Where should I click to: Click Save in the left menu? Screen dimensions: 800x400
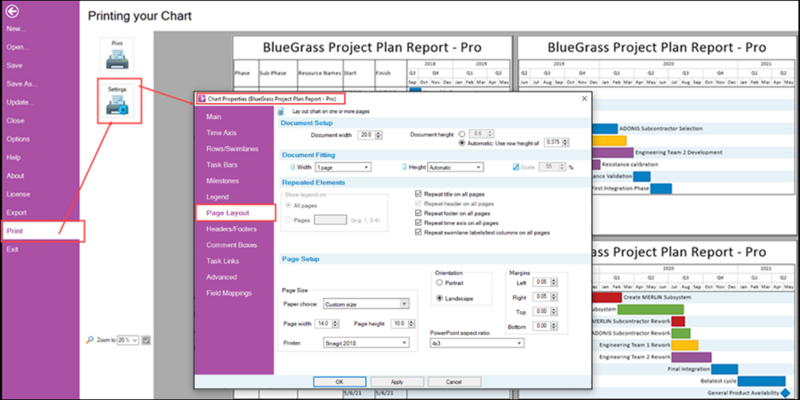click(14, 65)
